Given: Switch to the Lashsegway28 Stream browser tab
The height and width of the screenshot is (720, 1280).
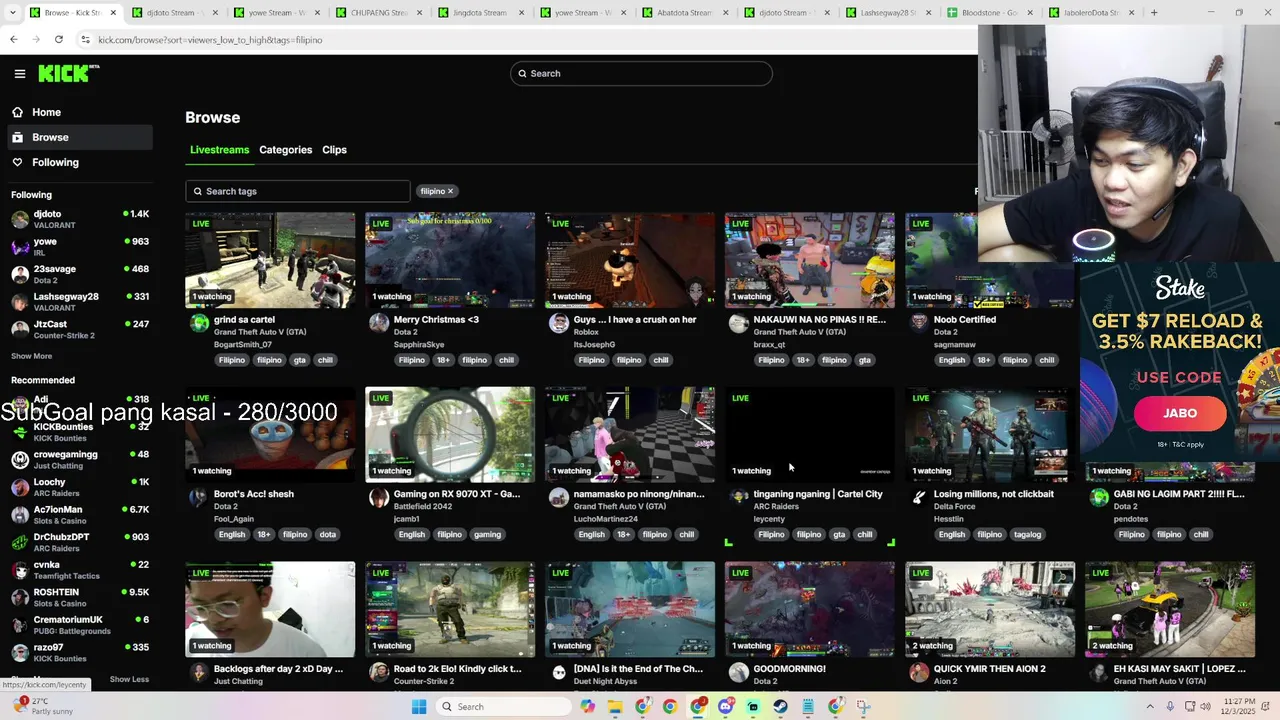Looking at the screenshot, I should (887, 13).
